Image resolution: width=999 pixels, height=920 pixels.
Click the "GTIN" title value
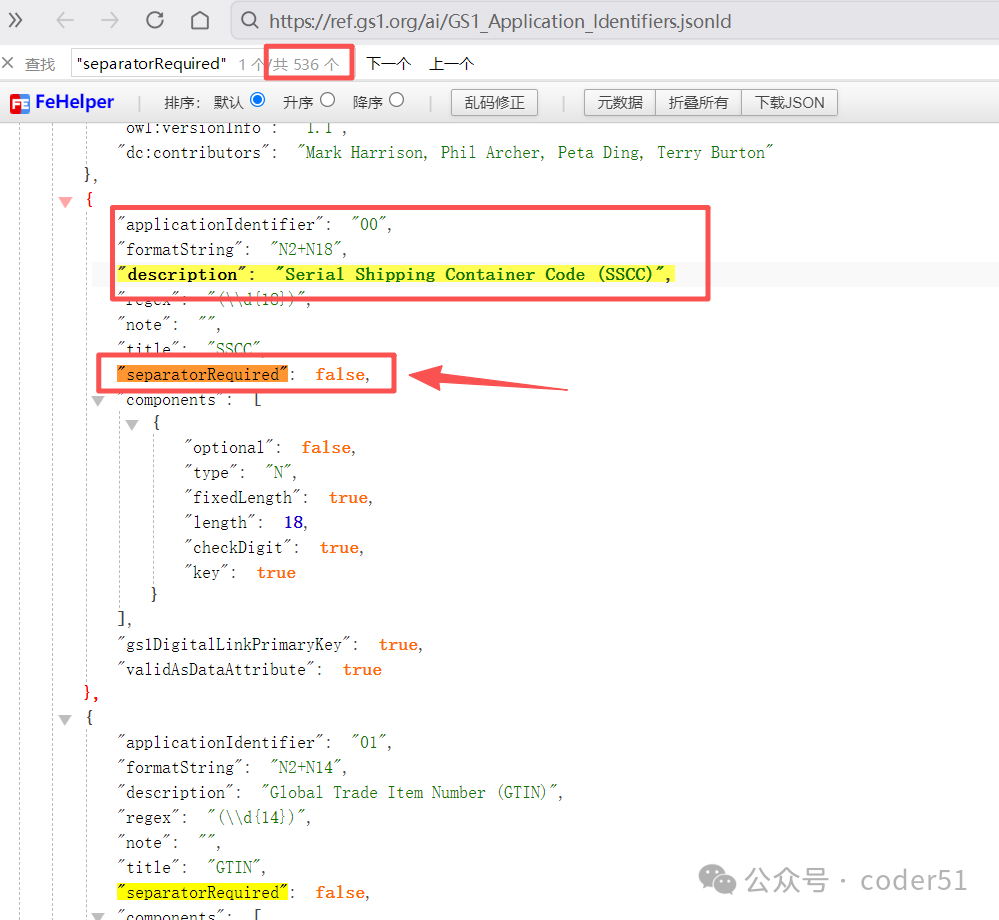click(x=234, y=868)
